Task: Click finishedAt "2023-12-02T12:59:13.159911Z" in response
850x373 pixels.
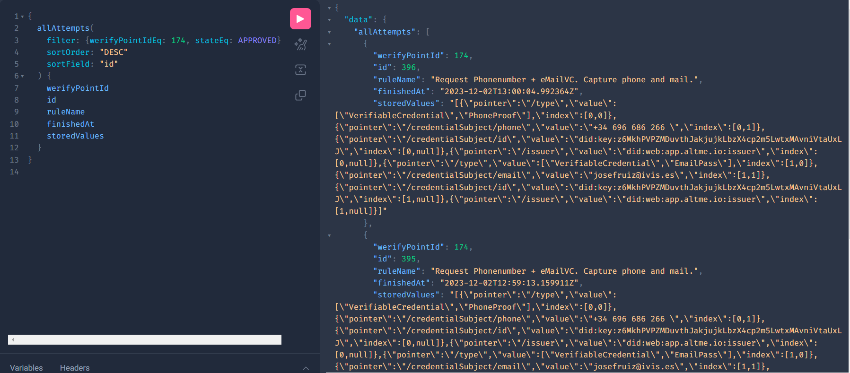Action: pyautogui.click(x=511, y=282)
